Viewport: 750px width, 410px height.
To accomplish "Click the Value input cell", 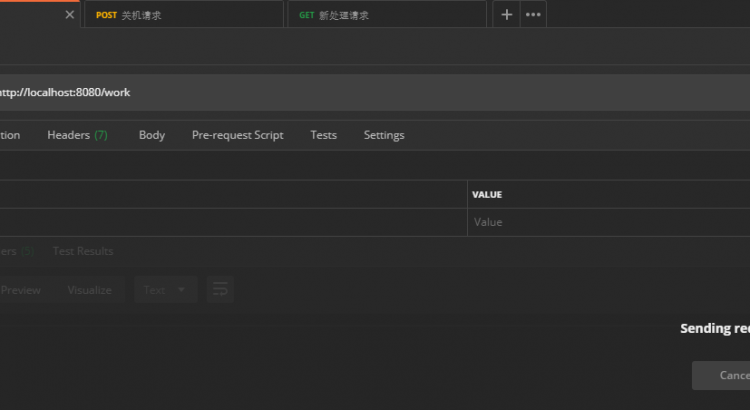I will pyautogui.click(x=600, y=222).
